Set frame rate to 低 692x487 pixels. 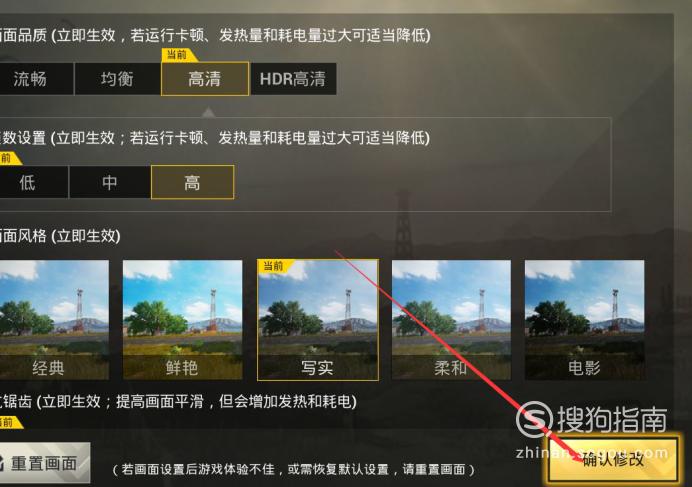[x=33, y=182]
